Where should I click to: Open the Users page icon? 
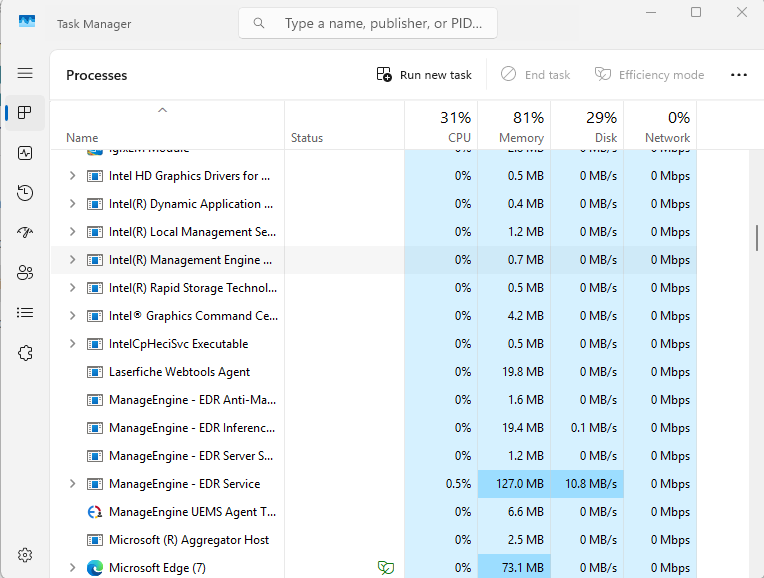25,273
